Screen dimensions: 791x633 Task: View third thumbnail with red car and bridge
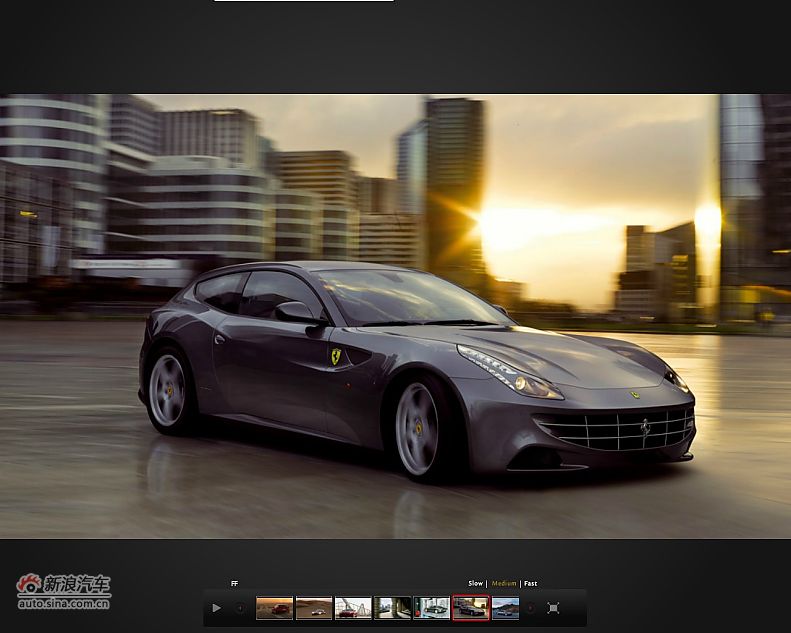pos(353,608)
